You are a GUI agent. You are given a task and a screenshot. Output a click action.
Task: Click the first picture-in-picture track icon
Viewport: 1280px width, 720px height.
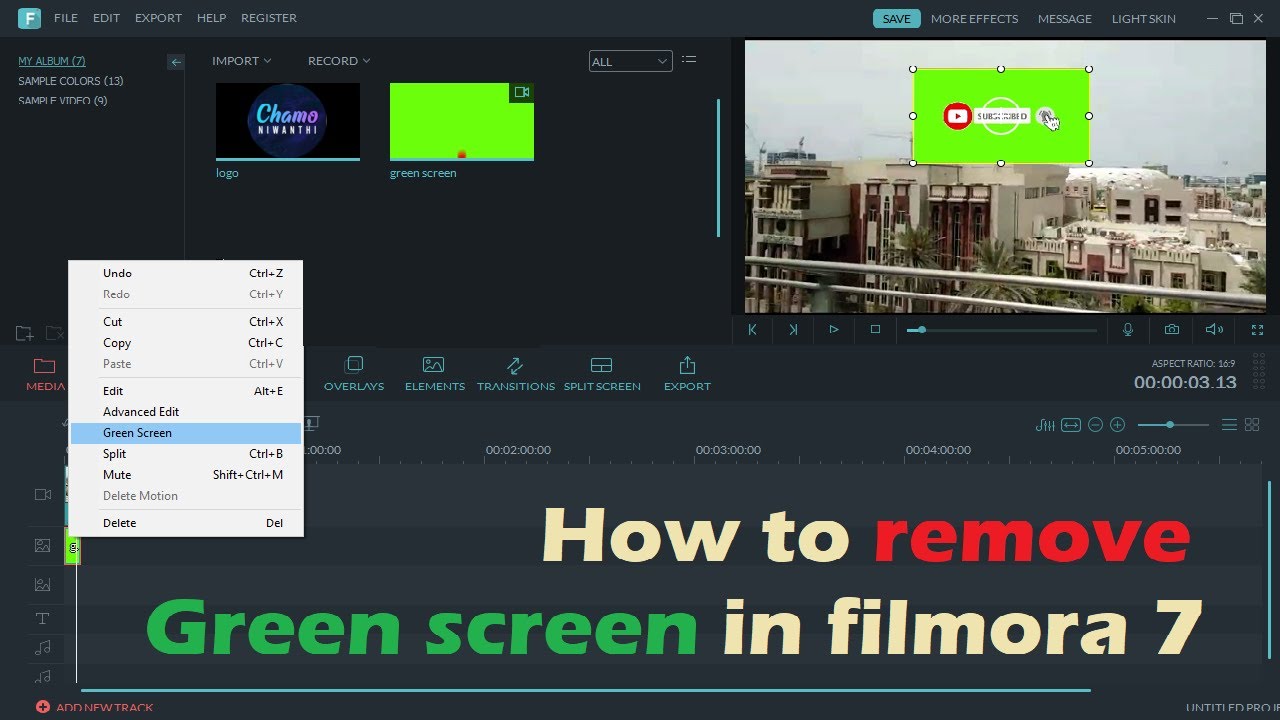click(42, 546)
